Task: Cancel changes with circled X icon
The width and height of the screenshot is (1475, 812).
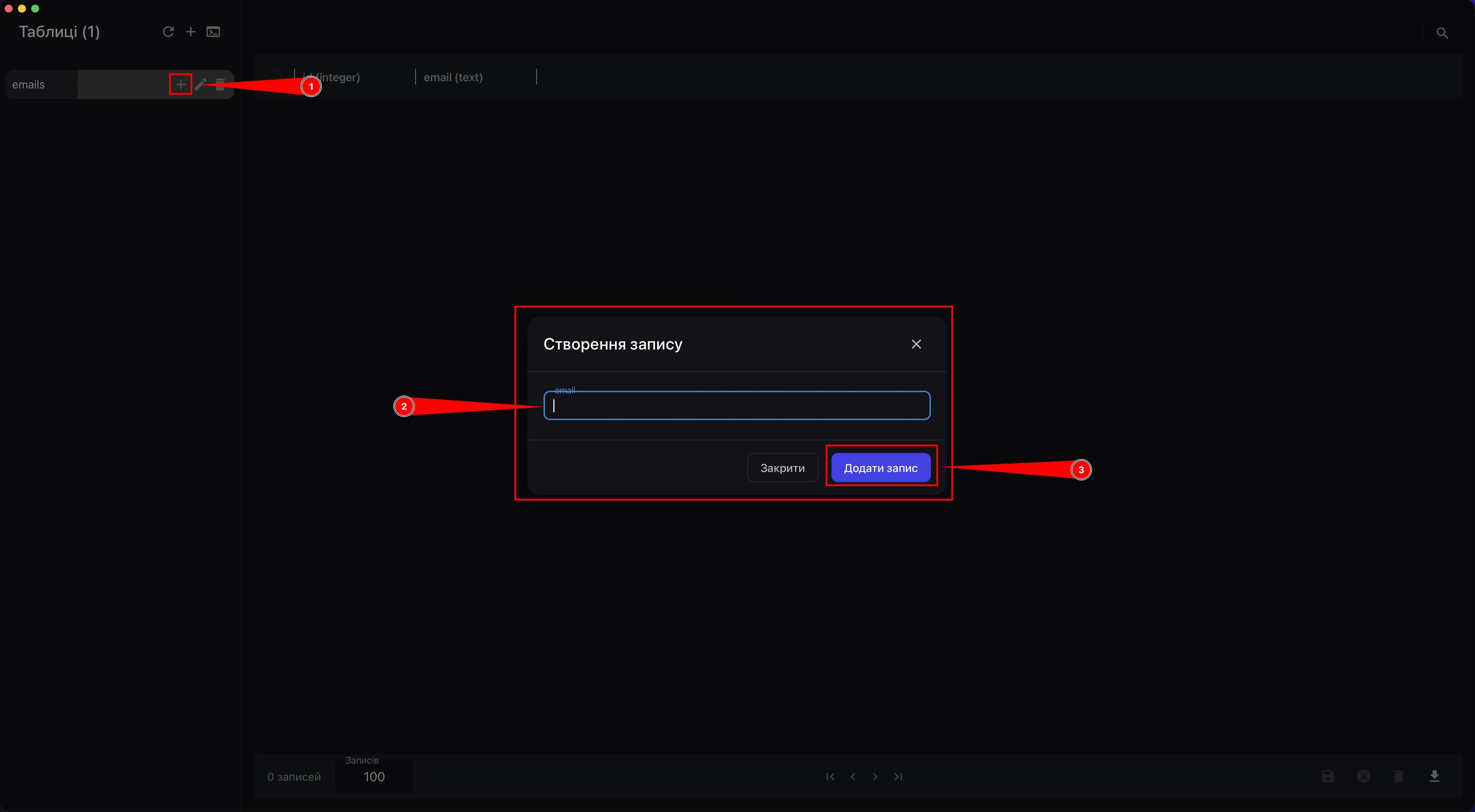Action: [1363, 777]
